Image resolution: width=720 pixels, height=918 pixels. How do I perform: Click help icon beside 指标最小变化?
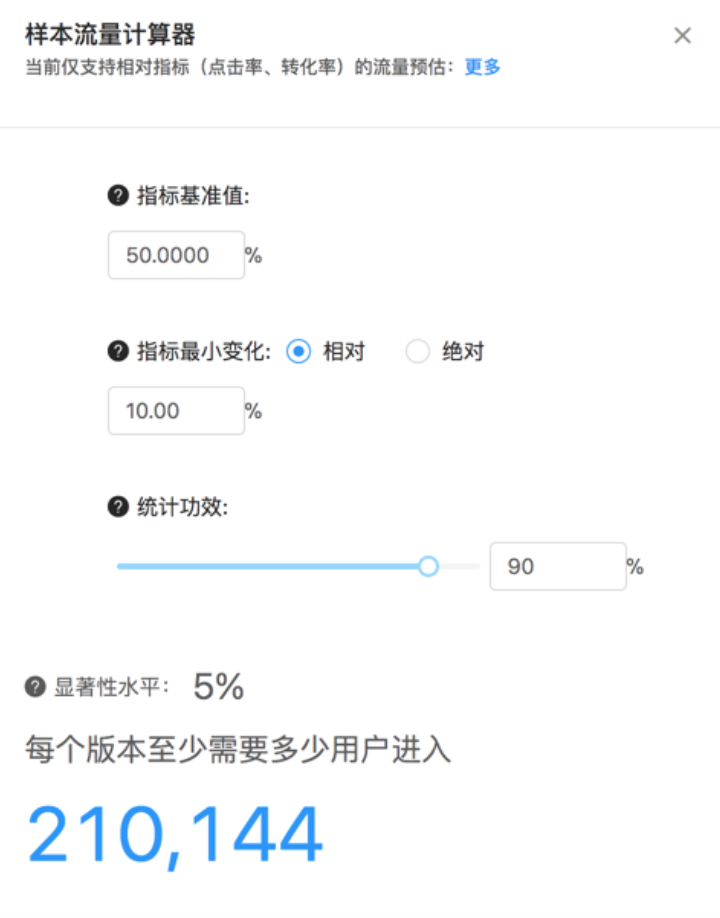[x=118, y=351]
